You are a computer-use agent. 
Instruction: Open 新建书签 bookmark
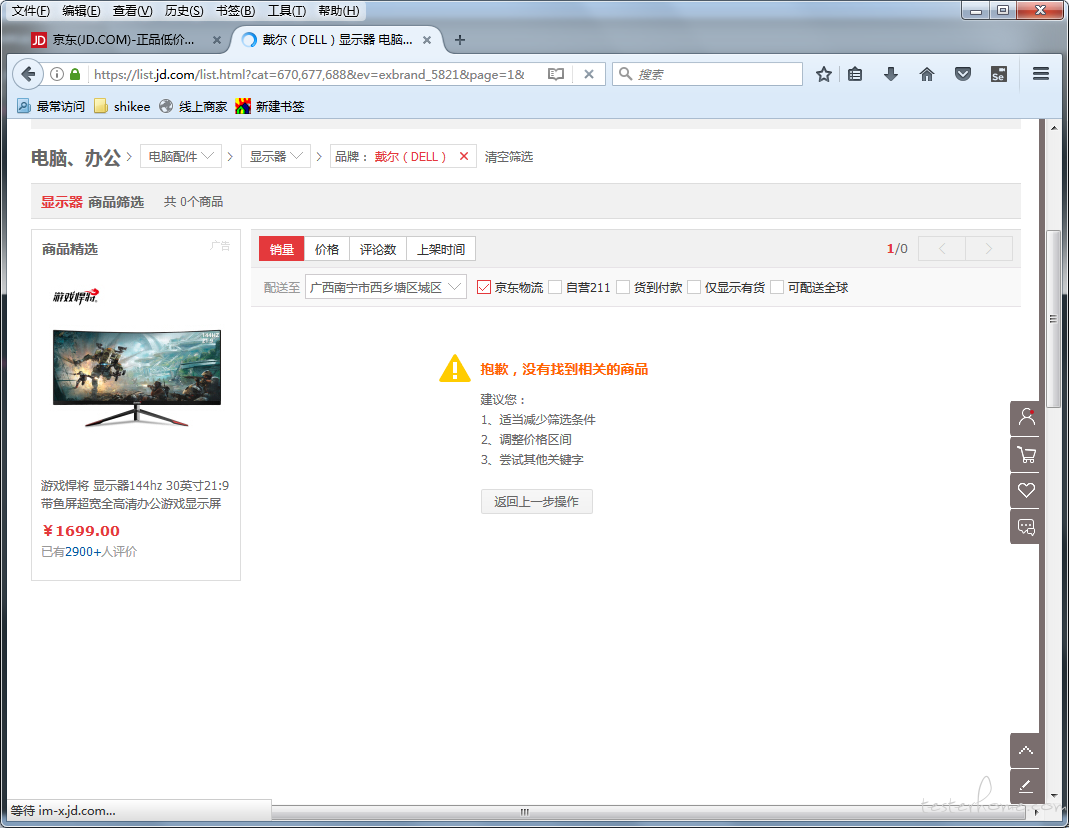270,106
